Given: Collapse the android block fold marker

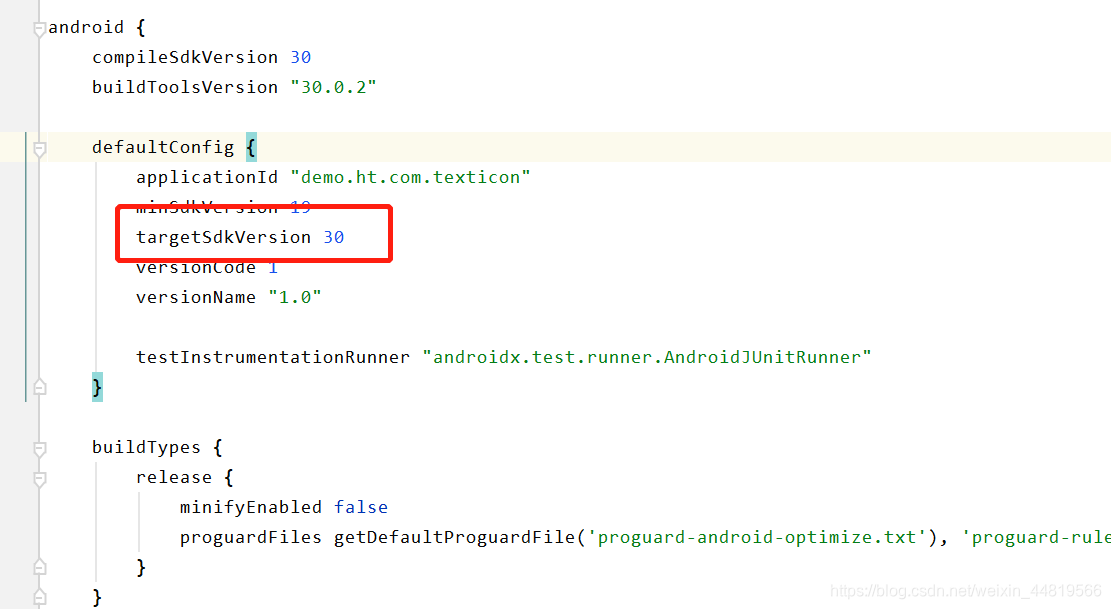Looking at the screenshot, I should (x=40, y=30).
